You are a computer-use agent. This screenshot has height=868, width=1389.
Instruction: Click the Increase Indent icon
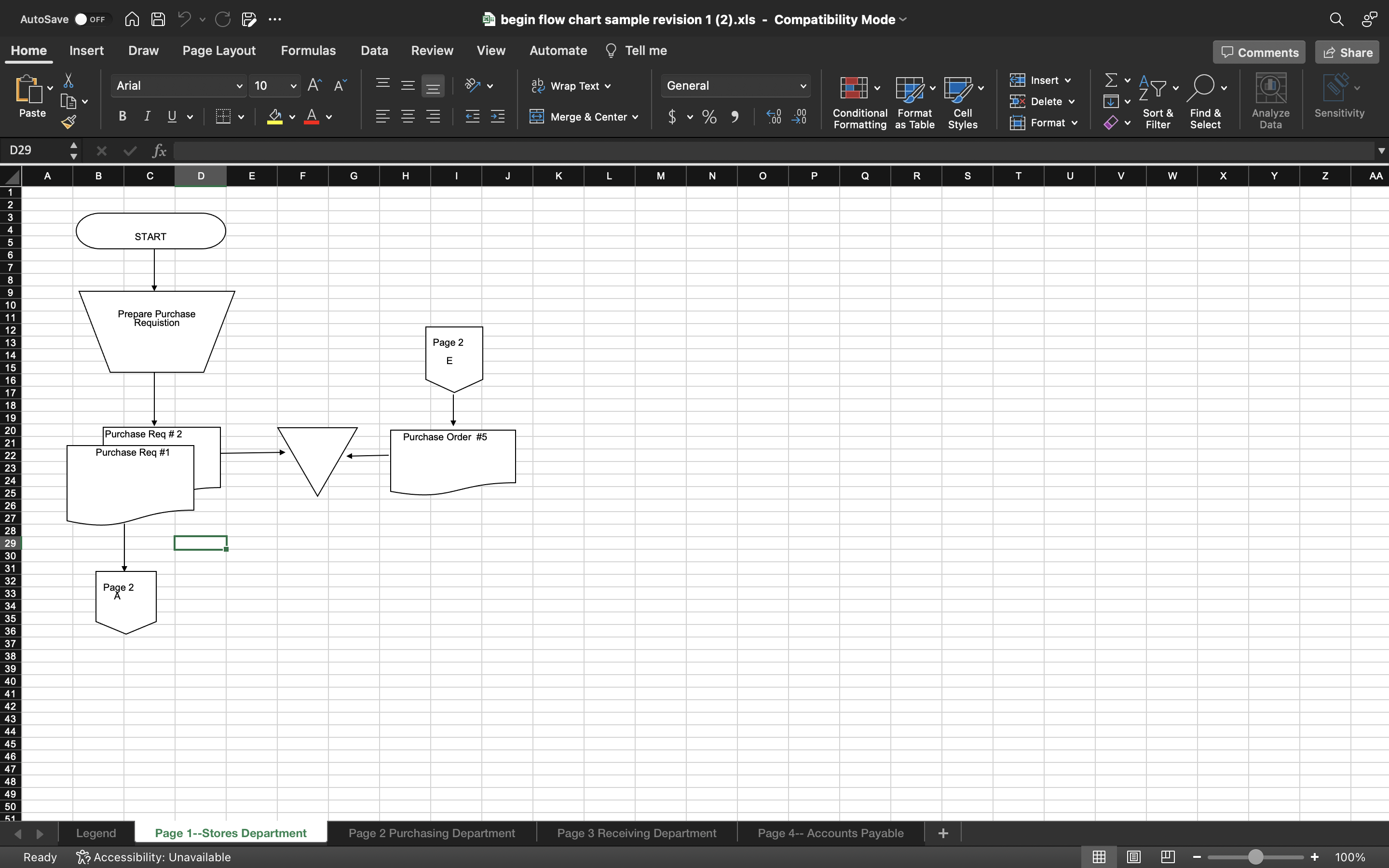(498, 117)
